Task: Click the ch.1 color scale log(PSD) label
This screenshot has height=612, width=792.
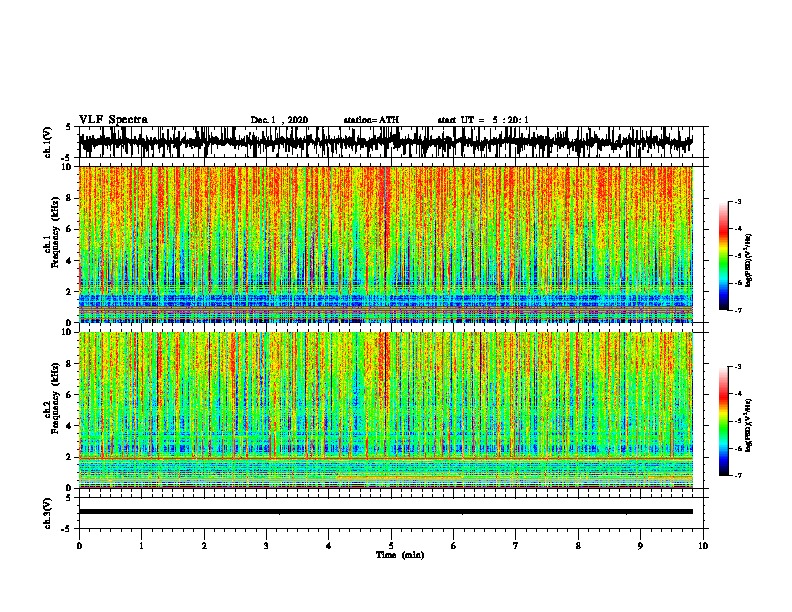Action: [x=749, y=260]
